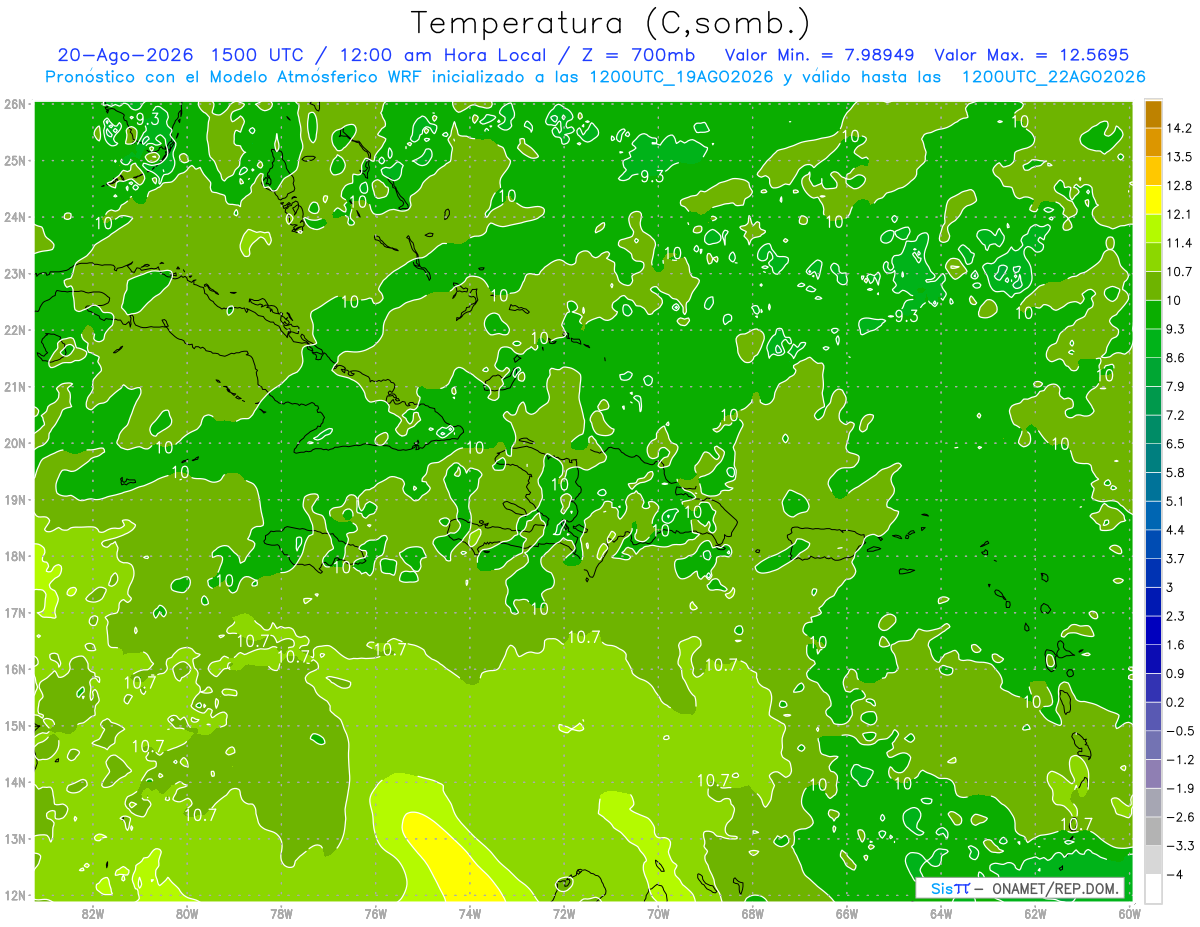Click the 26N latitude axis label
Screen dimensions: 1200x927
[x=15, y=104]
